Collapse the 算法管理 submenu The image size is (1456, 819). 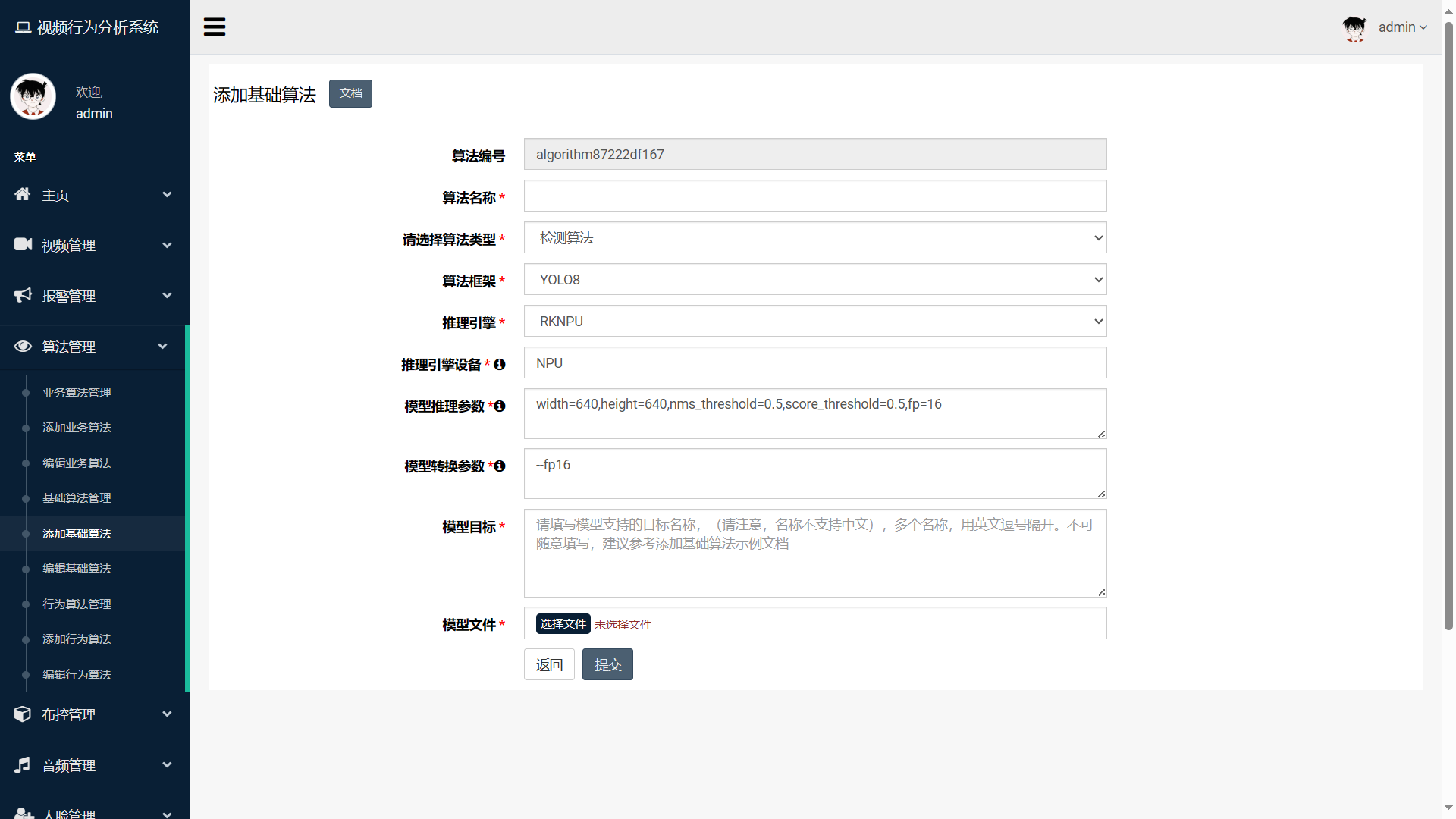[162, 347]
